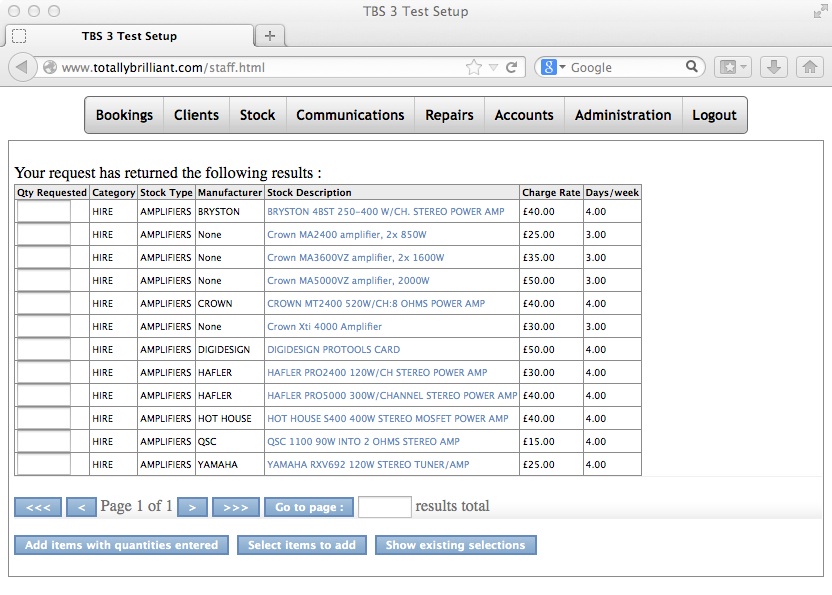The image size is (832, 595).
Task: Click Logout in the navigation bar
Action: pos(714,115)
